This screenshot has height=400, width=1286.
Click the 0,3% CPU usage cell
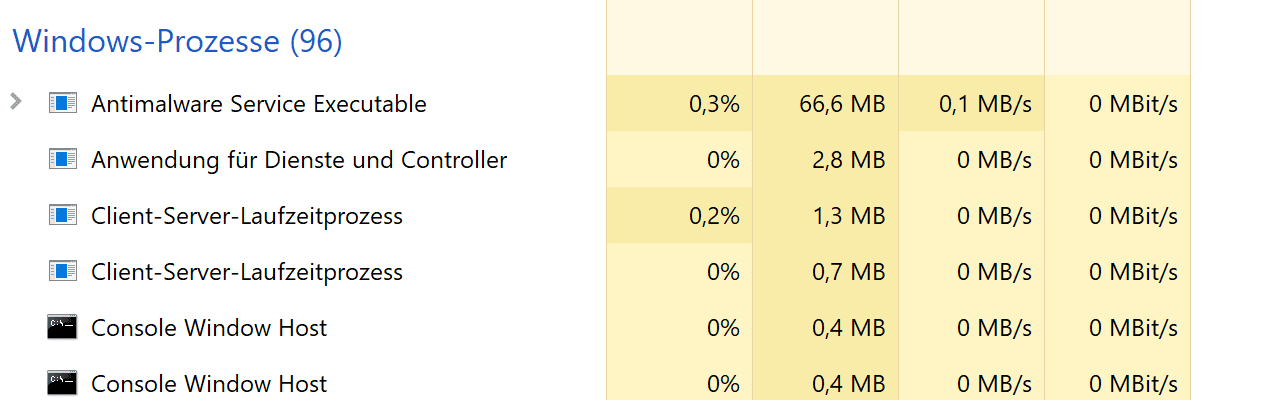point(714,104)
